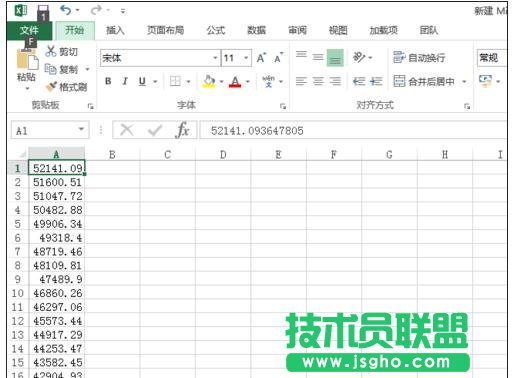
Task: Apply red font color A
Action: [235, 81]
